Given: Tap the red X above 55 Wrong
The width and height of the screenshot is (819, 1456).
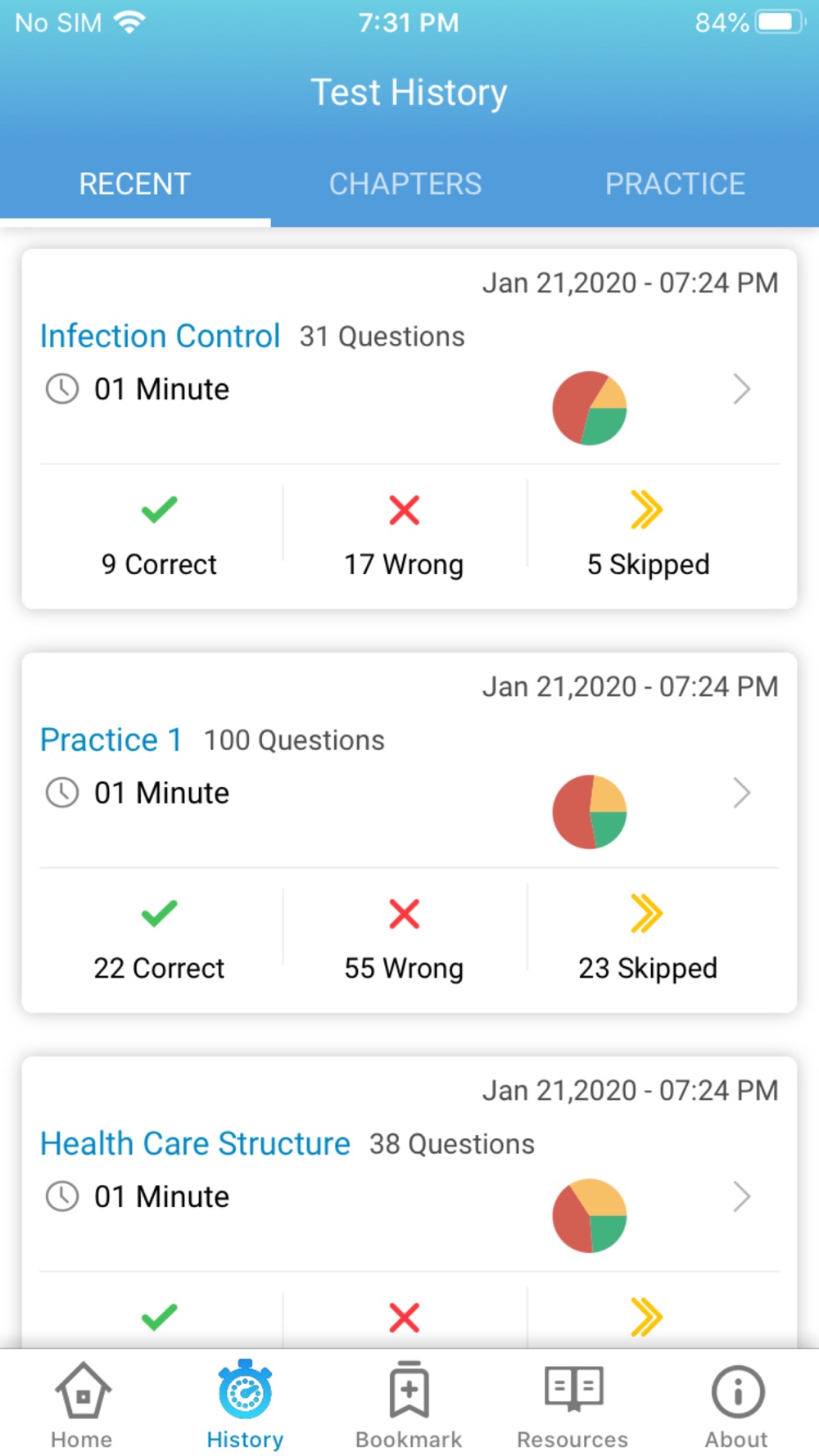Looking at the screenshot, I should pyautogui.click(x=404, y=913).
